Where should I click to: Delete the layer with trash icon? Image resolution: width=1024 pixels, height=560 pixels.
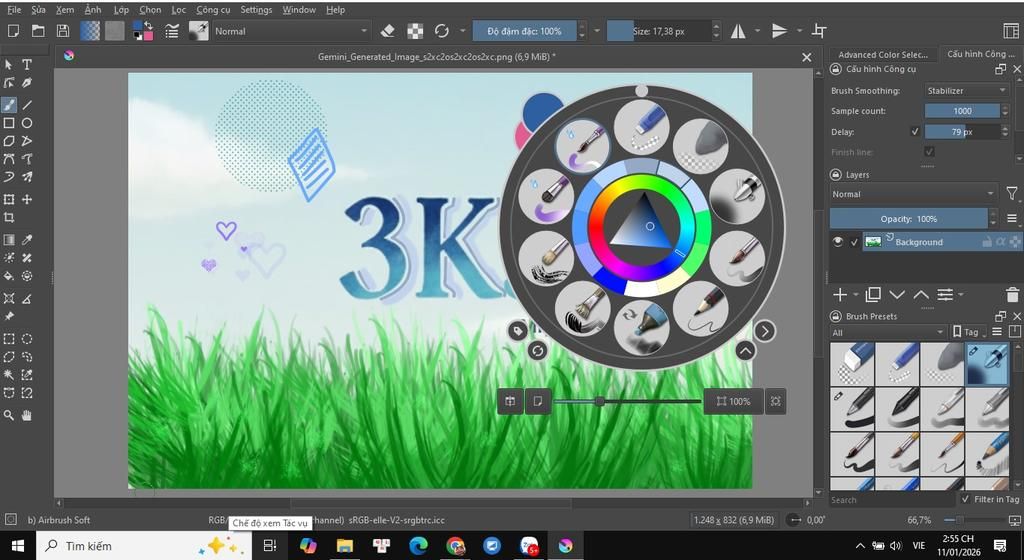(x=1012, y=295)
